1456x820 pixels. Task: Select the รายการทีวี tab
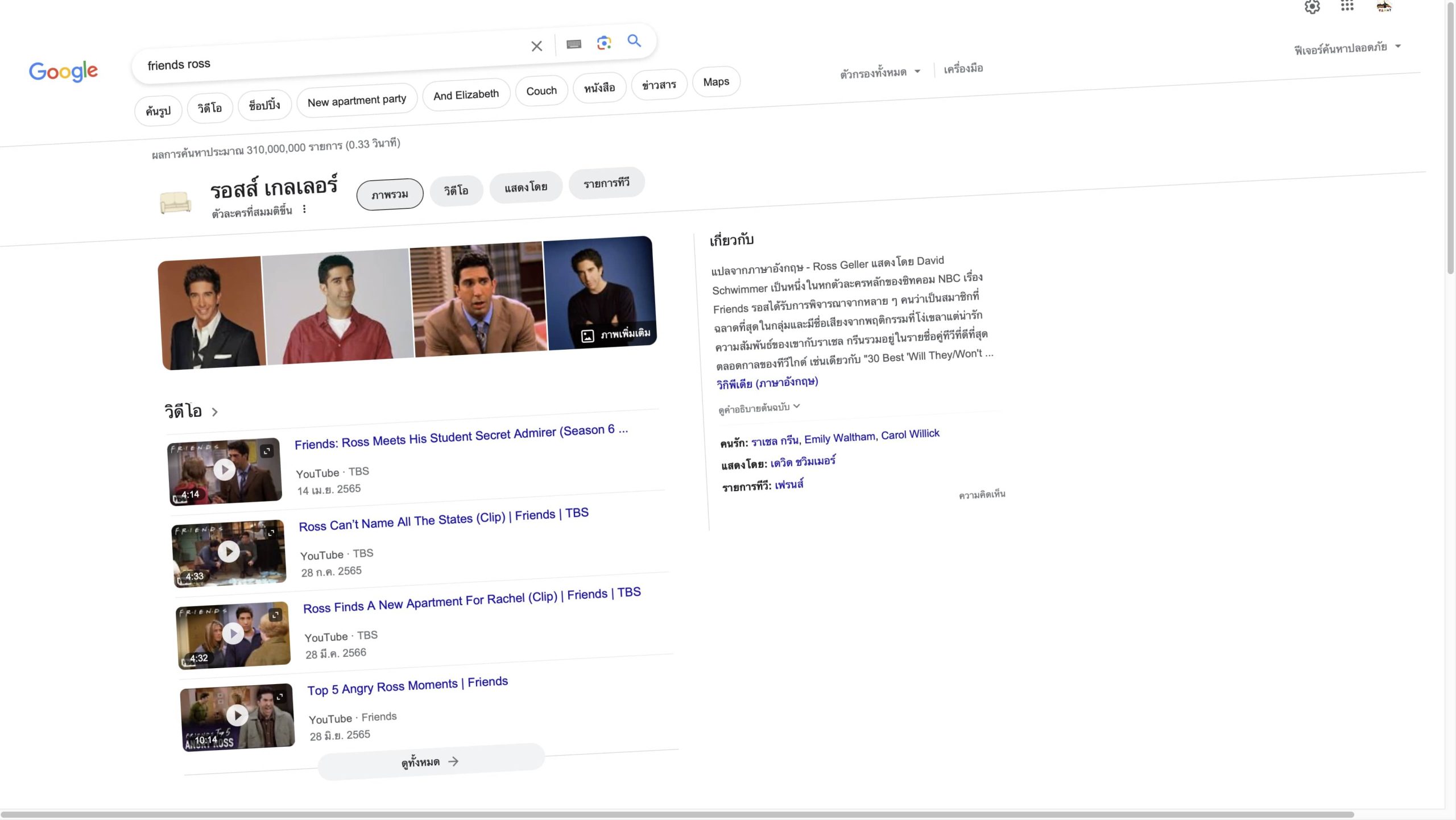(x=606, y=183)
